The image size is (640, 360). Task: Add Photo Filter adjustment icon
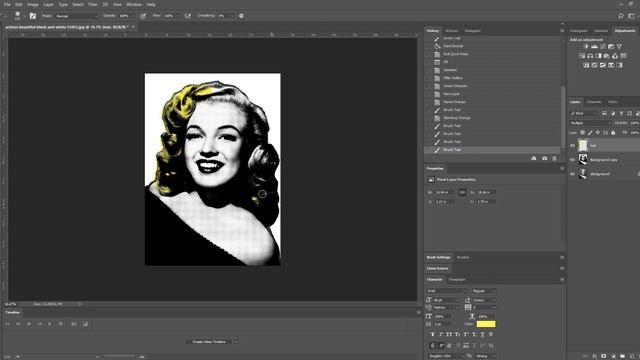607,56
